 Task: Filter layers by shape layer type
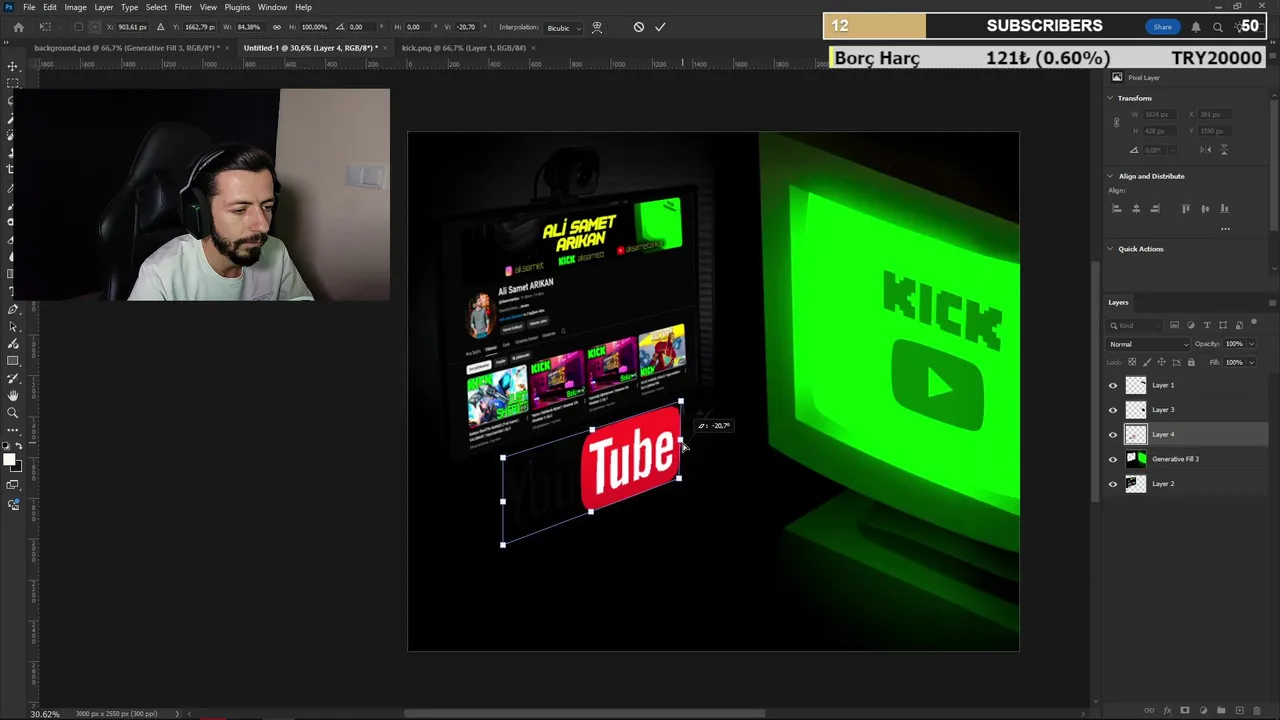pyautogui.click(x=1222, y=325)
